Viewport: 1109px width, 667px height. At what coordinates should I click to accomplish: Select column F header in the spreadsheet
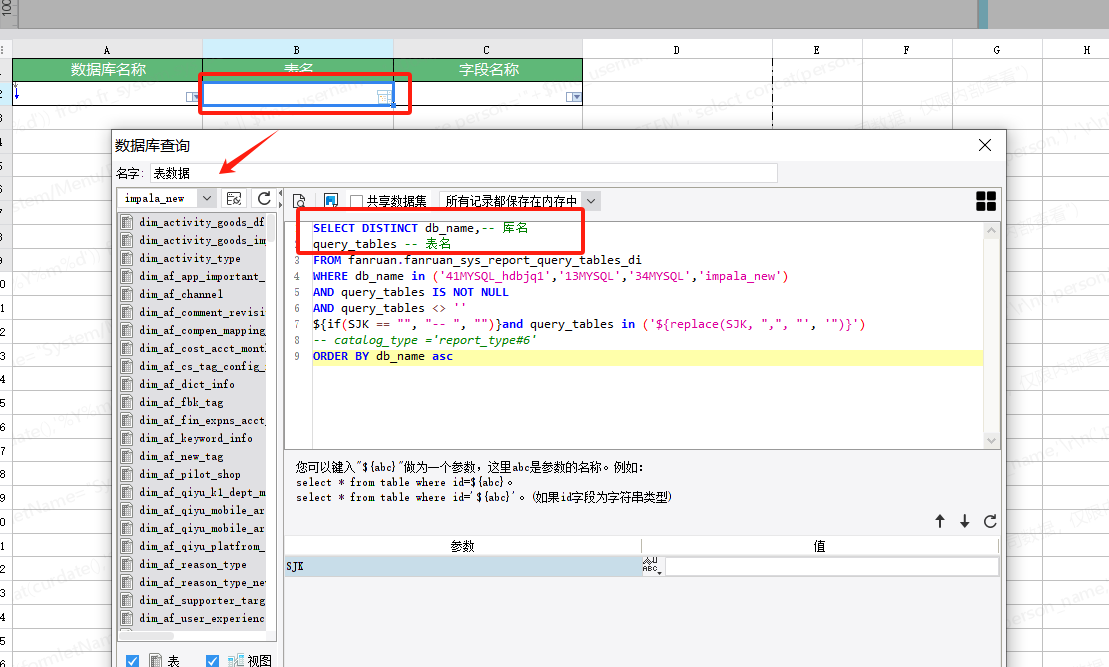tap(907, 50)
